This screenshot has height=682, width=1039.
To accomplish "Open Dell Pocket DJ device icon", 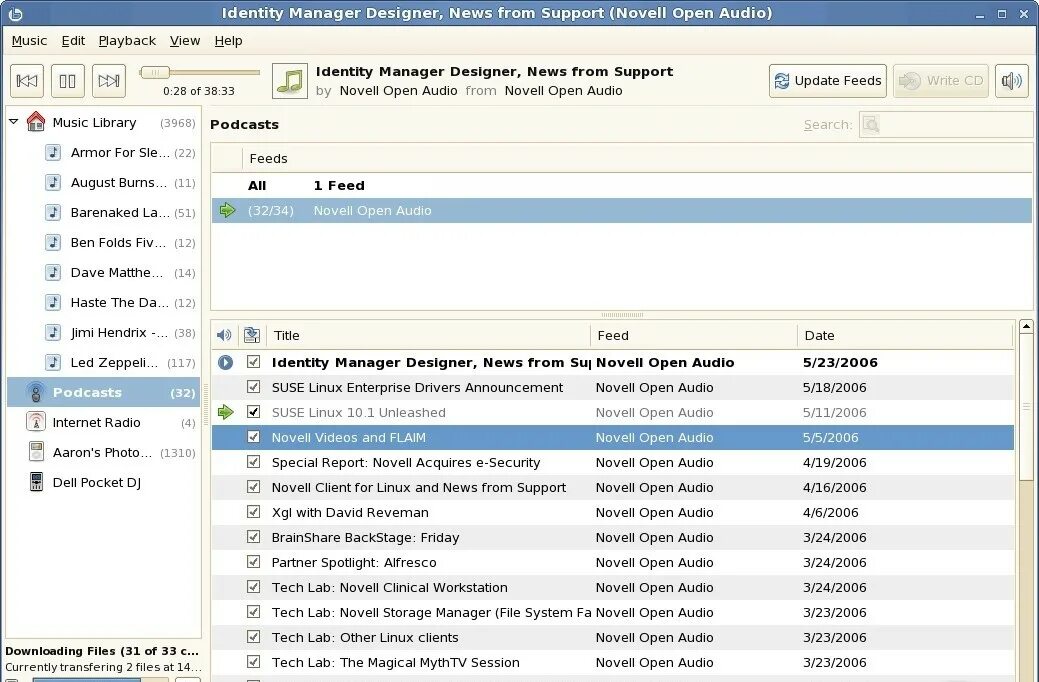I will click(x=36, y=482).
